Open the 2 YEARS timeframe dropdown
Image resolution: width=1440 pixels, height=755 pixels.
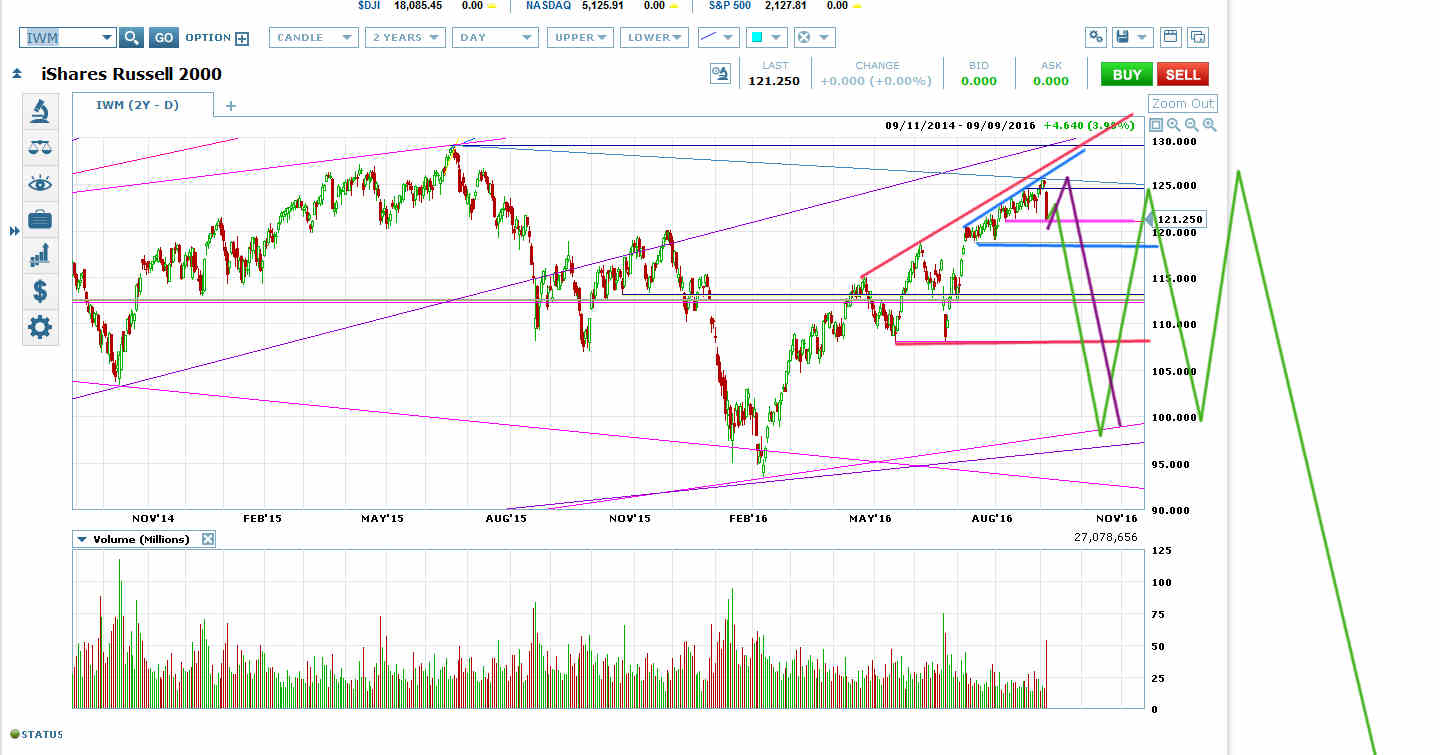pyautogui.click(x=405, y=38)
